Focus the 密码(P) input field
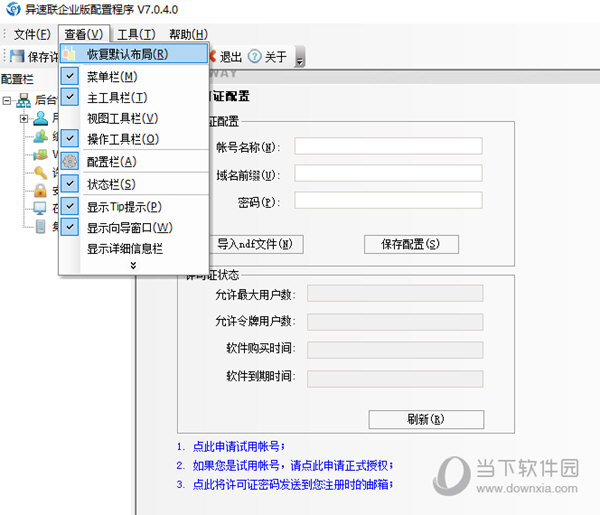The image size is (600, 515). coord(388,200)
